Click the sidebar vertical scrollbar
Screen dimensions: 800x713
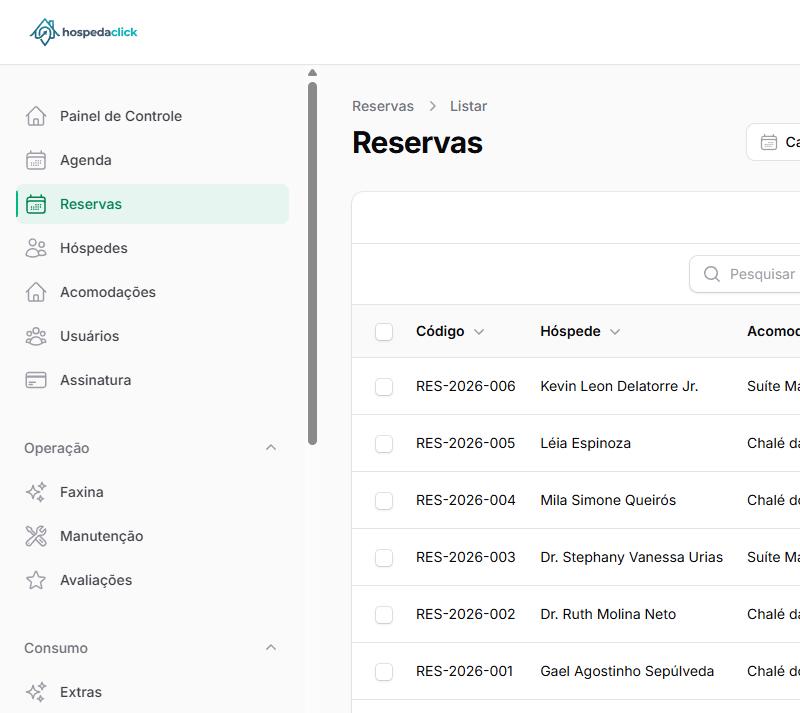(313, 263)
